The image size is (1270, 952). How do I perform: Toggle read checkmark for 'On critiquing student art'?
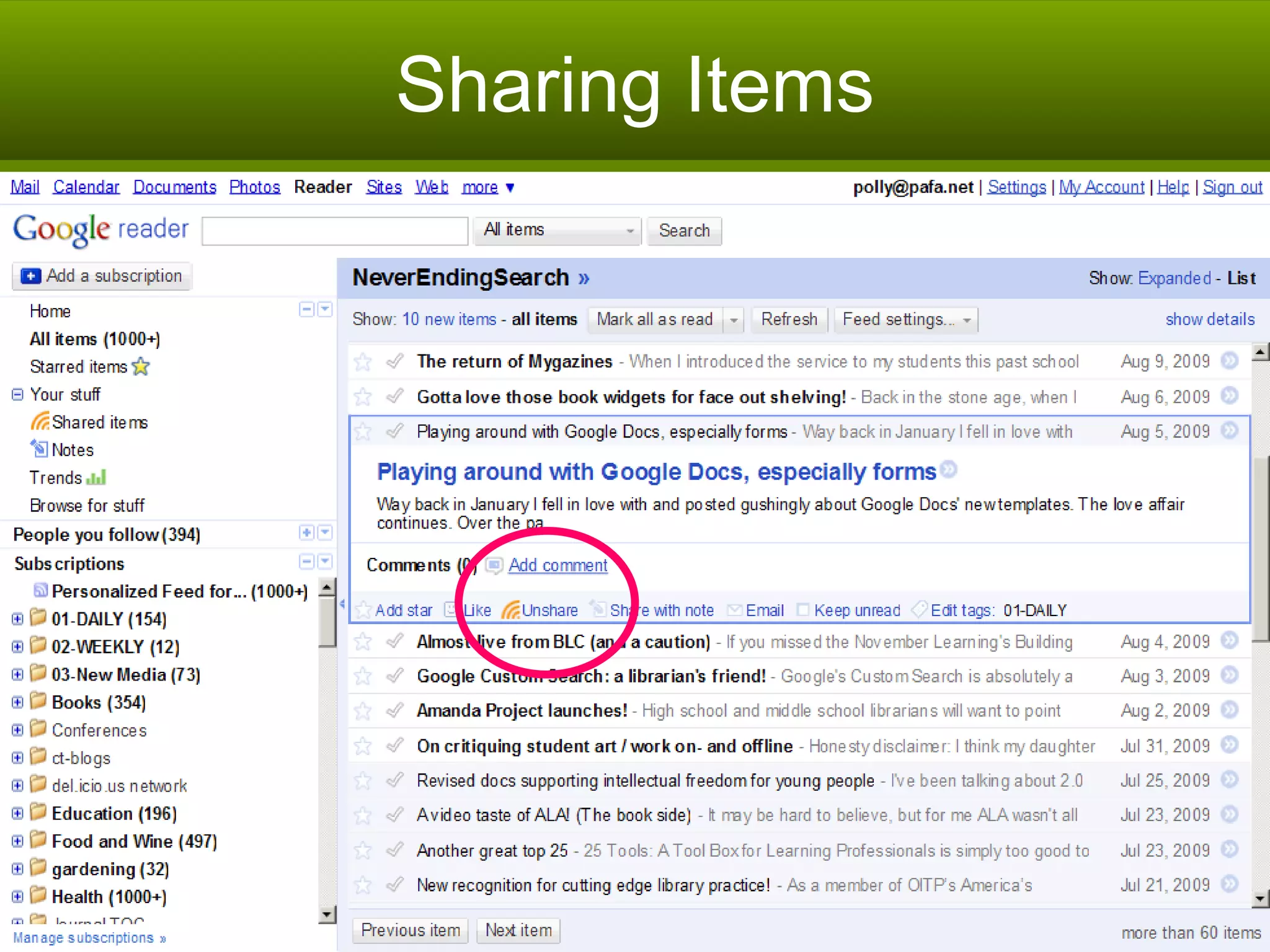(395, 746)
